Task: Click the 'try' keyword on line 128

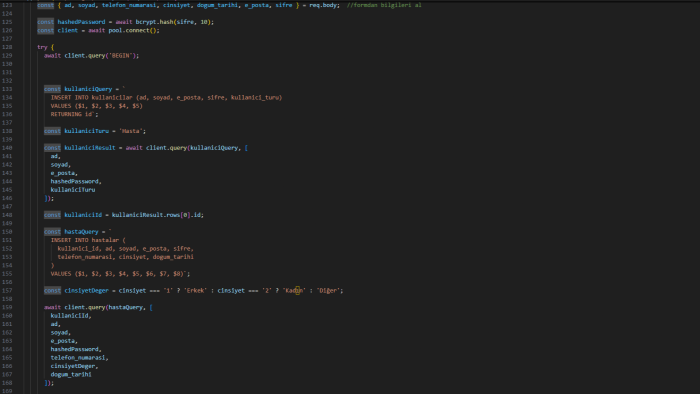Action: click(42, 47)
